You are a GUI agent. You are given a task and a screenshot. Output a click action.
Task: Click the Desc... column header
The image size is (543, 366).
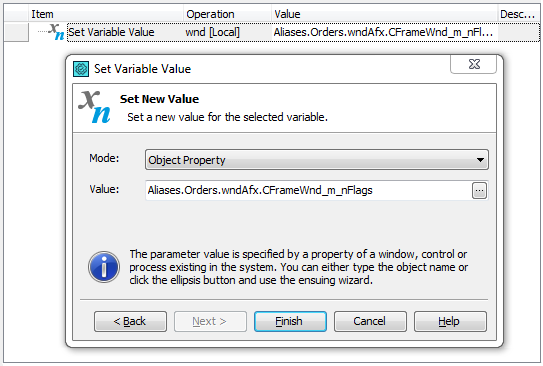point(518,14)
